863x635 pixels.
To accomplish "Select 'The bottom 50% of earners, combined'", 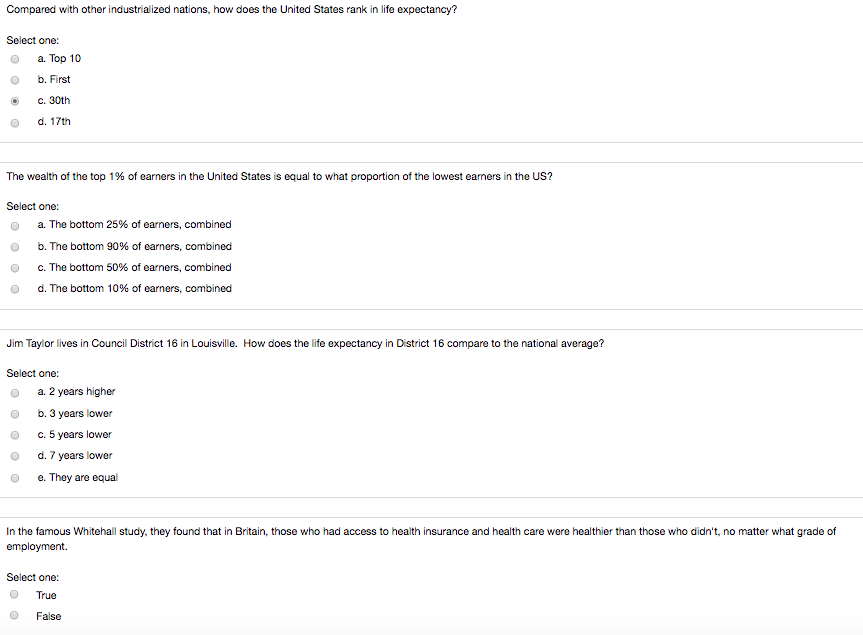I will pos(15,268).
